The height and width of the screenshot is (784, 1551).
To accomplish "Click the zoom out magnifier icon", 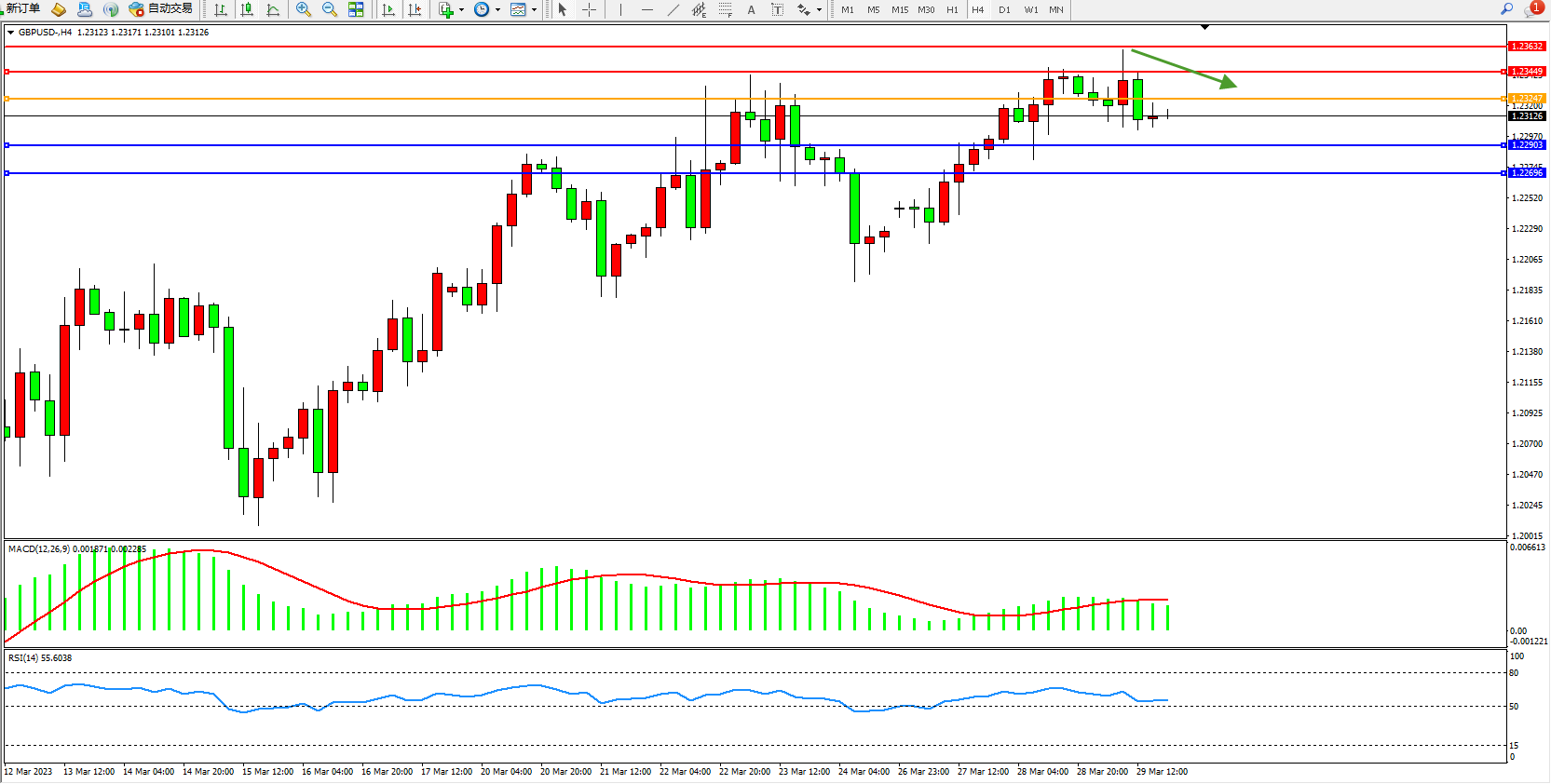I will click(329, 9).
